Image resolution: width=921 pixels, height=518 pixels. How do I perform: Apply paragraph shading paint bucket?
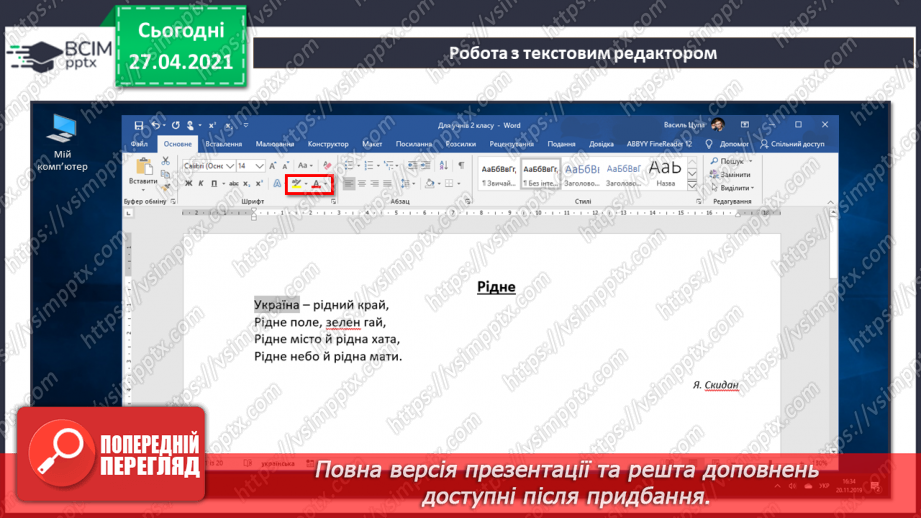(429, 184)
